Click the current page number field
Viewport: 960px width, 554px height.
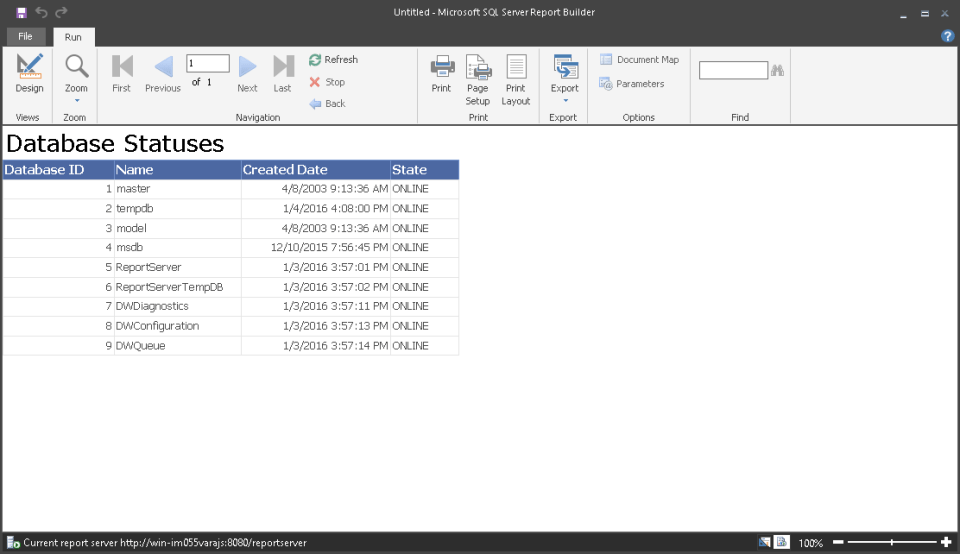tap(208, 63)
